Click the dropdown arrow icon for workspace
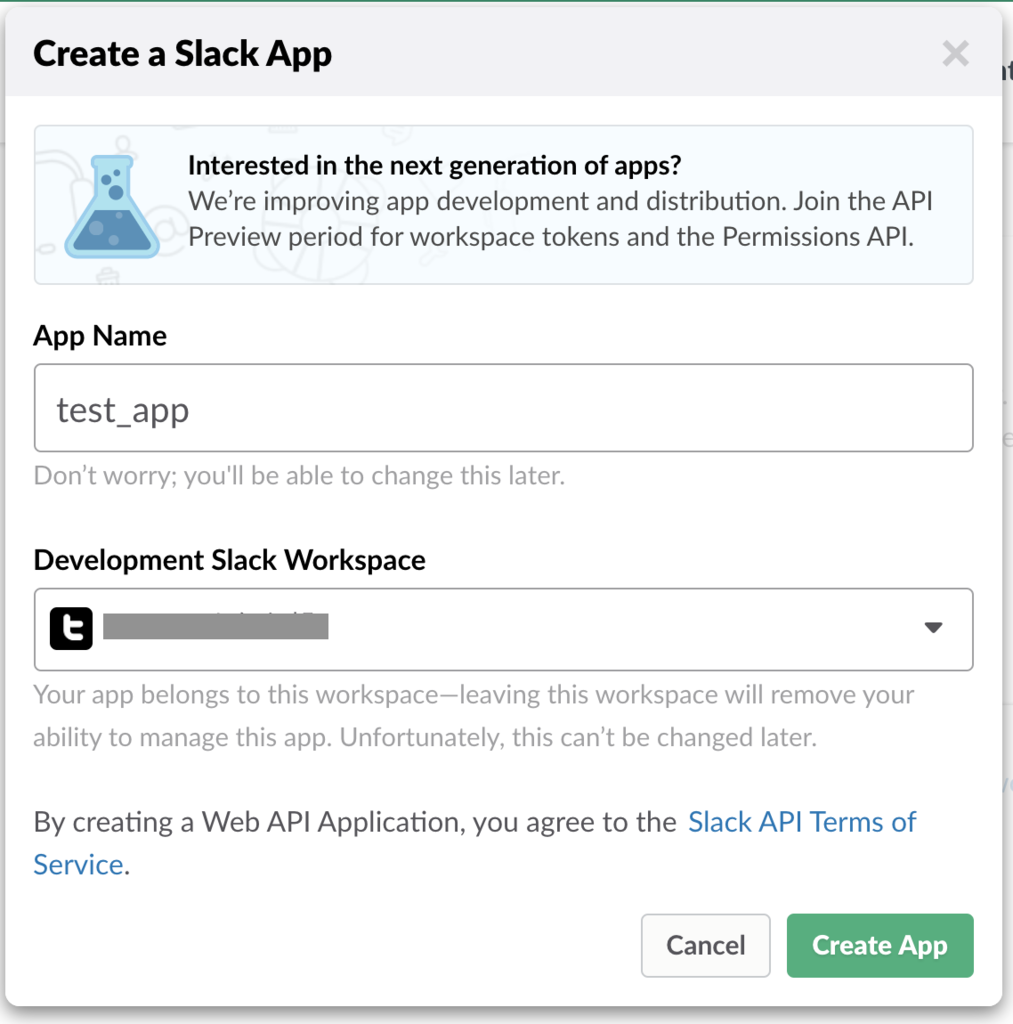This screenshot has height=1024, width=1013. [x=933, y=628]
